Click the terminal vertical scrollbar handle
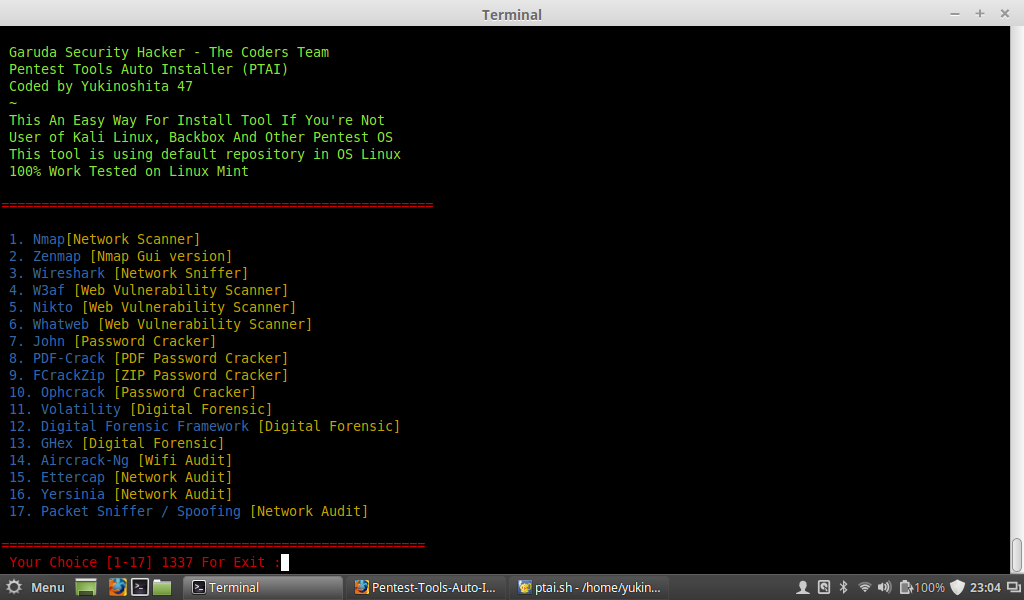Screen dimensions: 1024x600 pos(1017,555)
